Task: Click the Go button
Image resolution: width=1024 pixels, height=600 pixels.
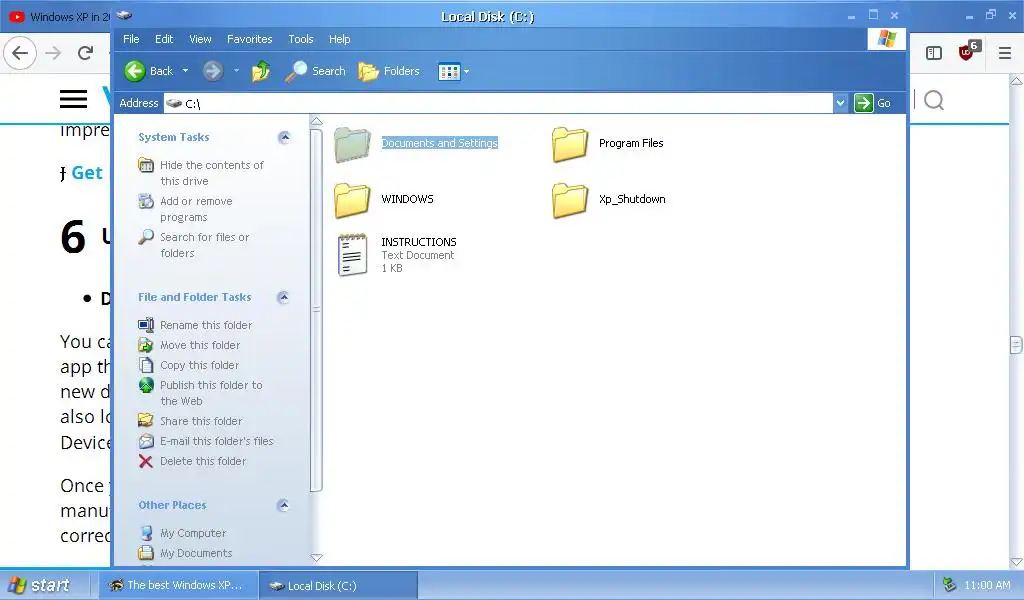Action: pos(873,103)
